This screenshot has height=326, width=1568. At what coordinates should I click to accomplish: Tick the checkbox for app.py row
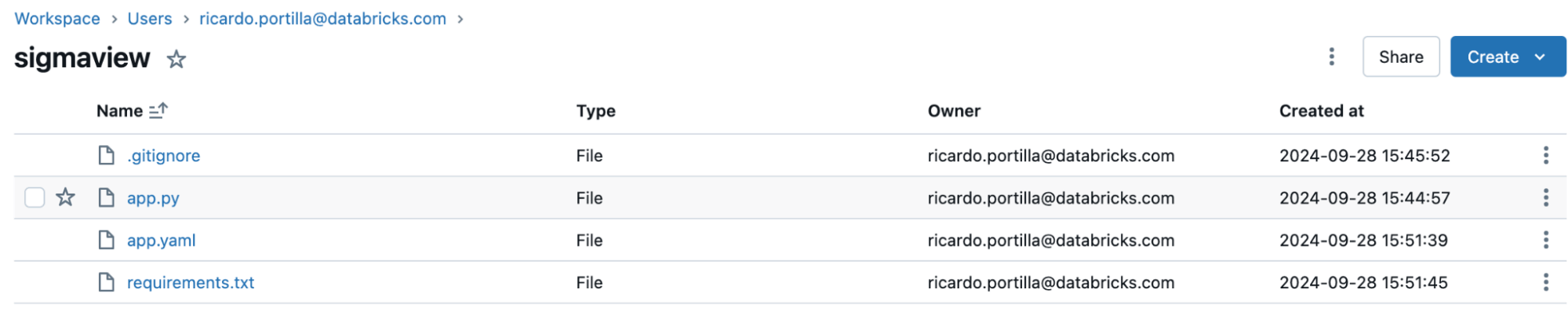point(35,197)
